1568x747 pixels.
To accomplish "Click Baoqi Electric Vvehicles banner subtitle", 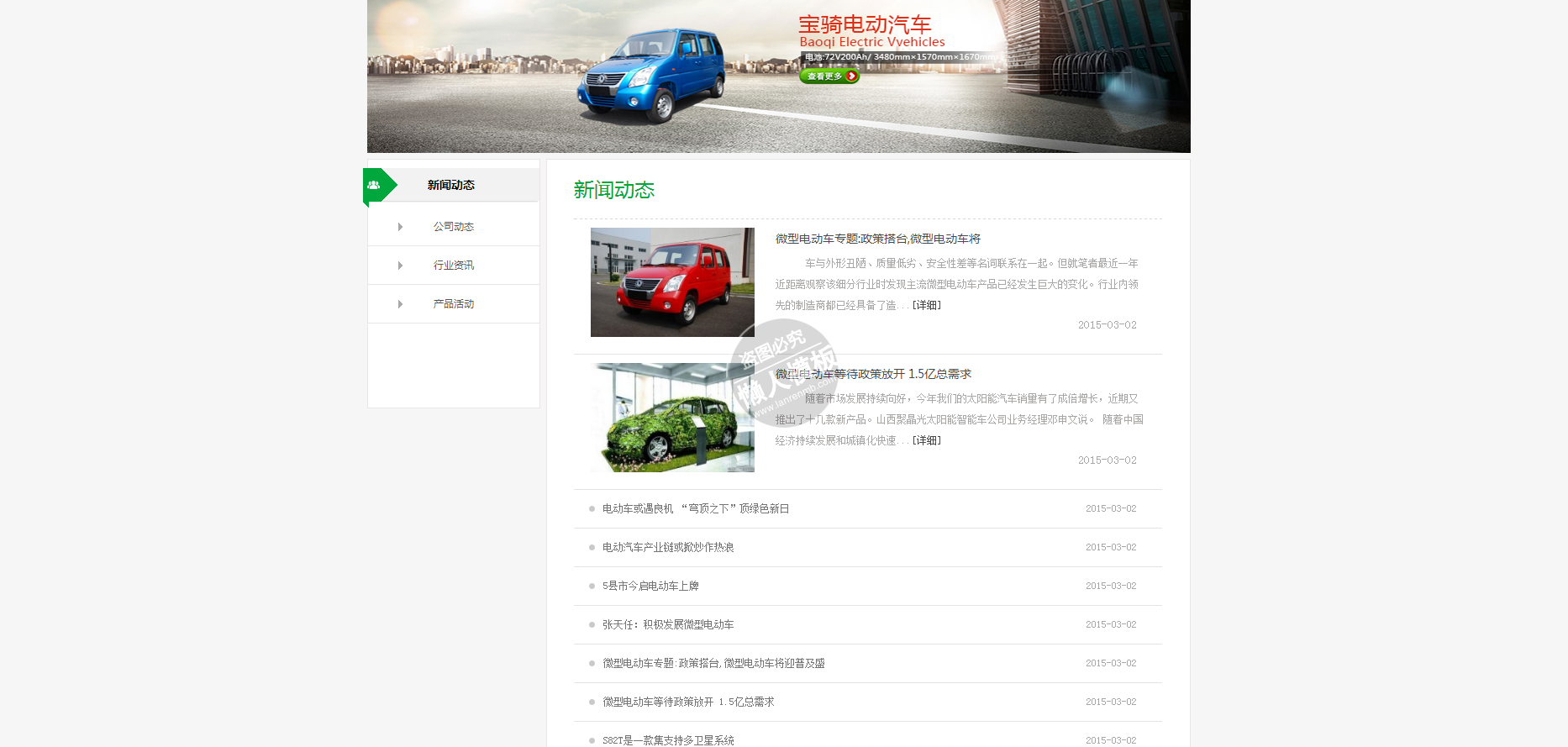I will coord(872,42).
